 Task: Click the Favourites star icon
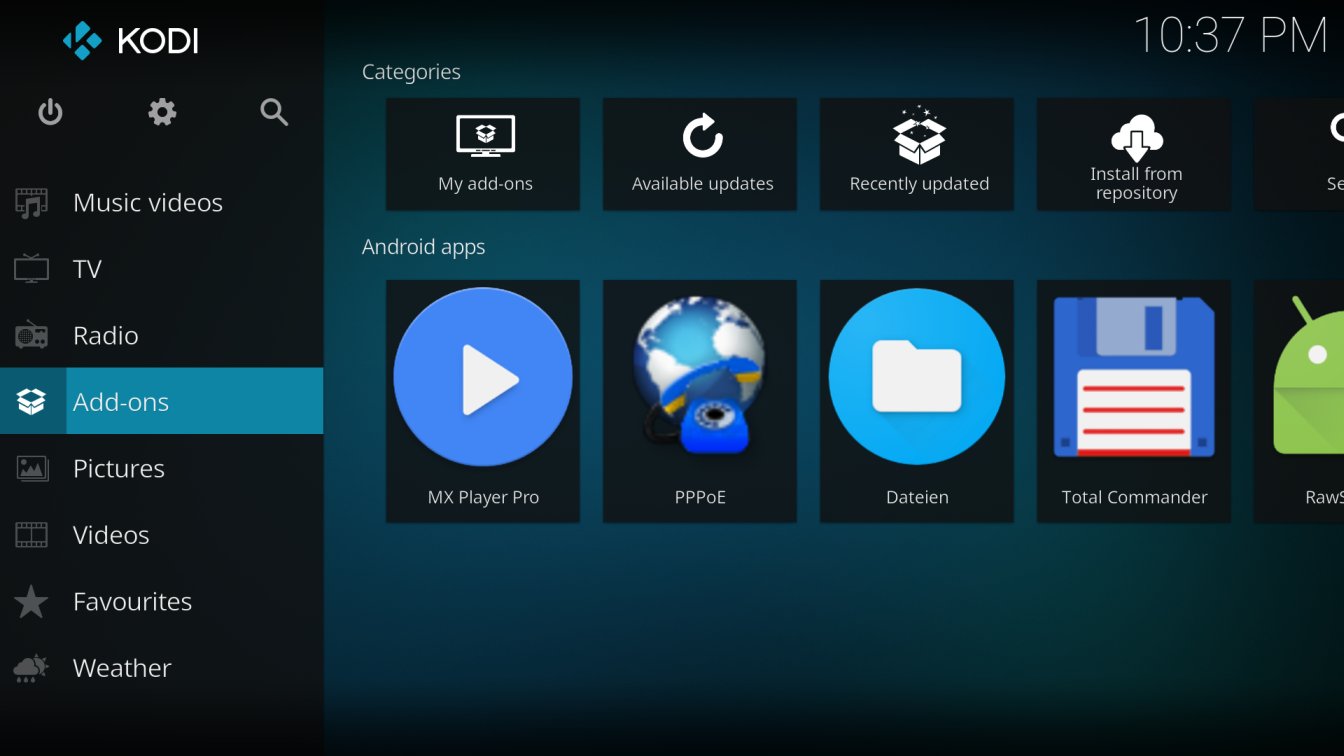(31, 602)
